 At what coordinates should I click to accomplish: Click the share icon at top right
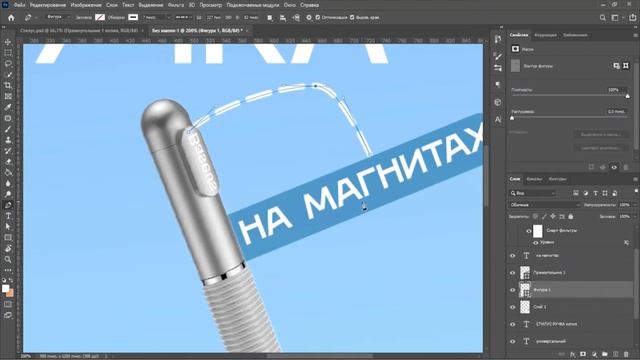(632, 18)
